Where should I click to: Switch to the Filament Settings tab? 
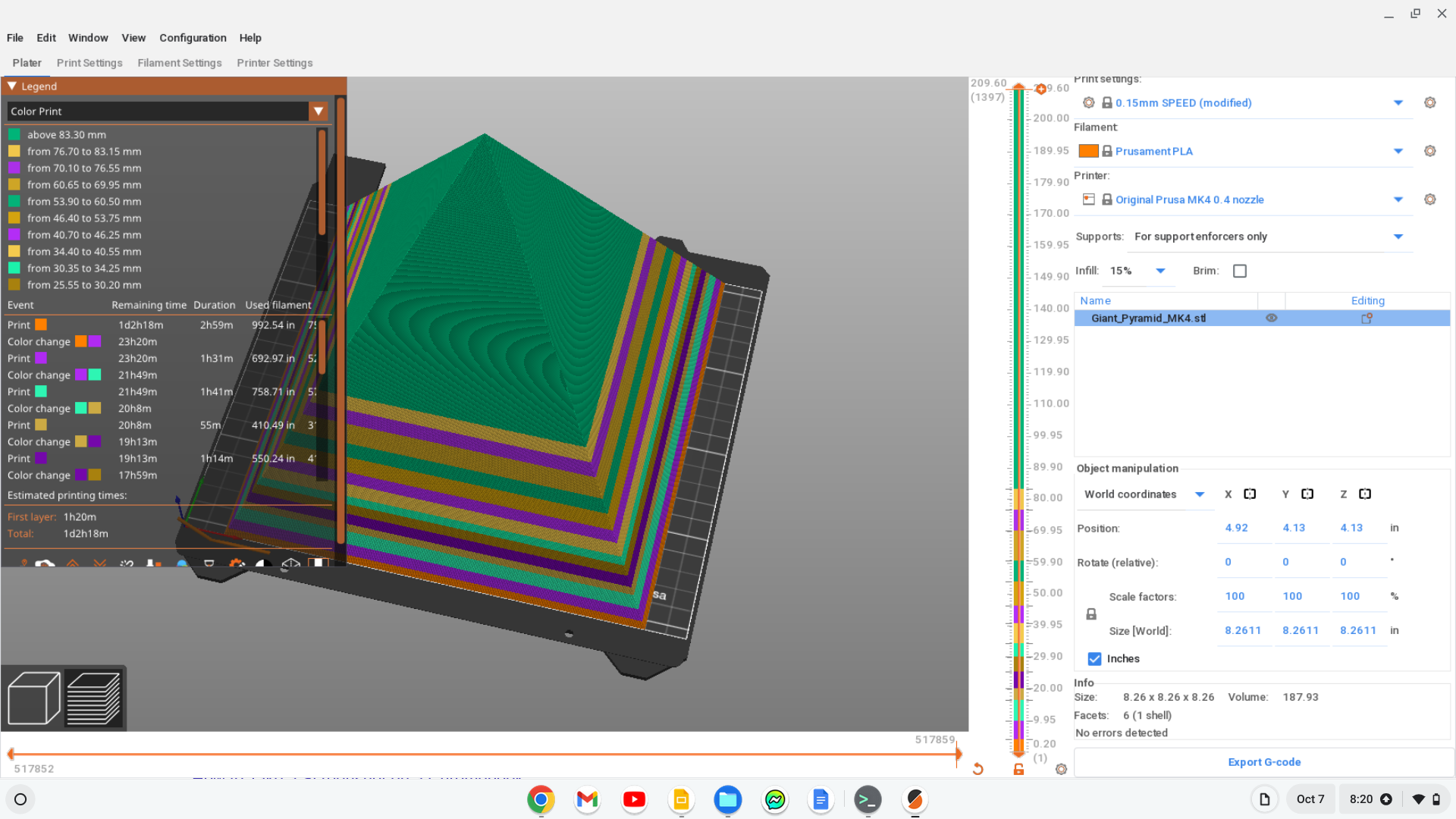[x=179, y=63]
